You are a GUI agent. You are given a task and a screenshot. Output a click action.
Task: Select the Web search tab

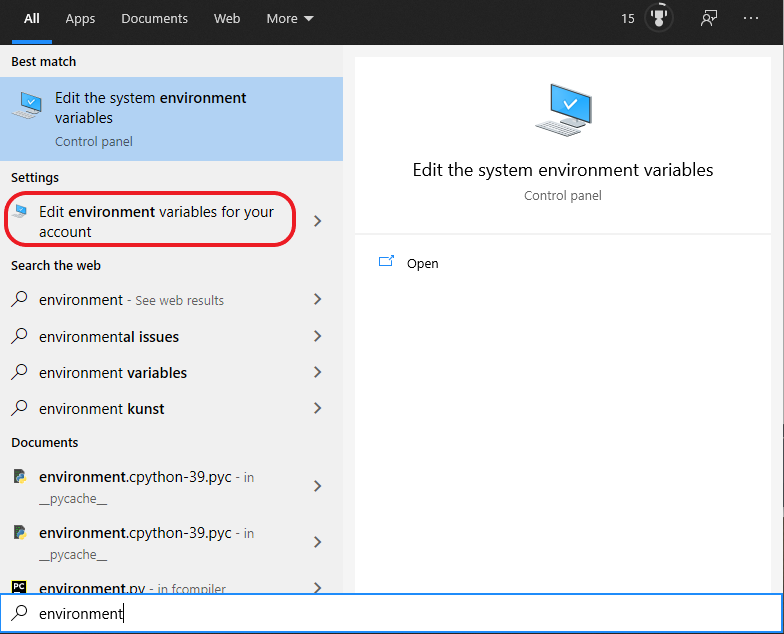(x=227, y=18)
